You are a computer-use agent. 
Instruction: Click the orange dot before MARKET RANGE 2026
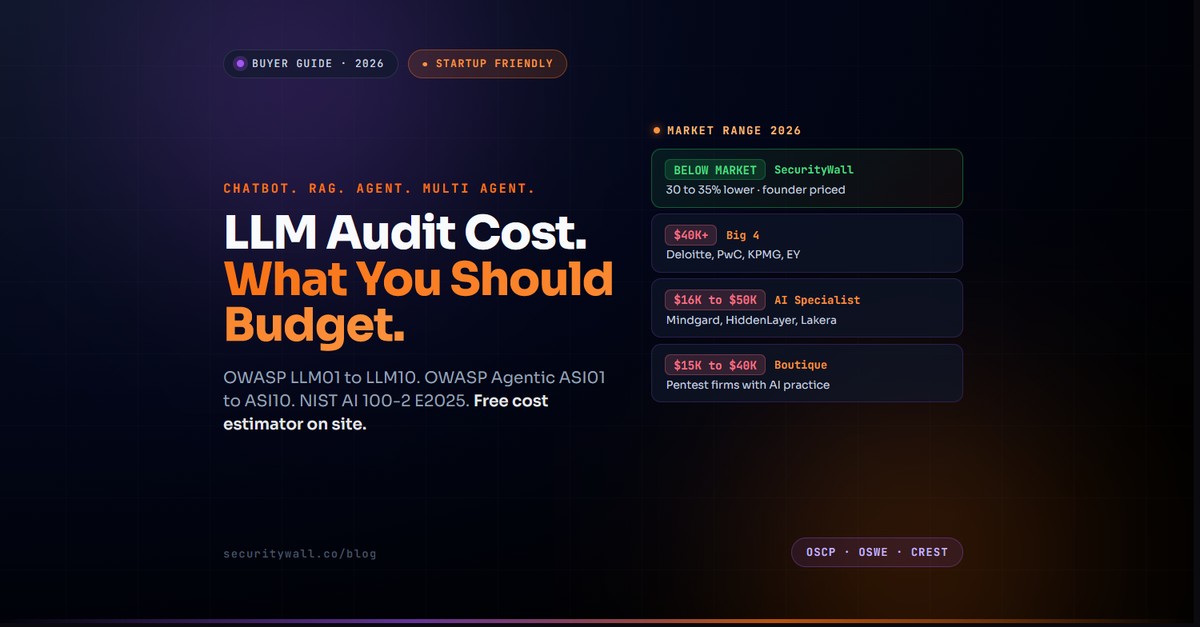tap(657, 130)
